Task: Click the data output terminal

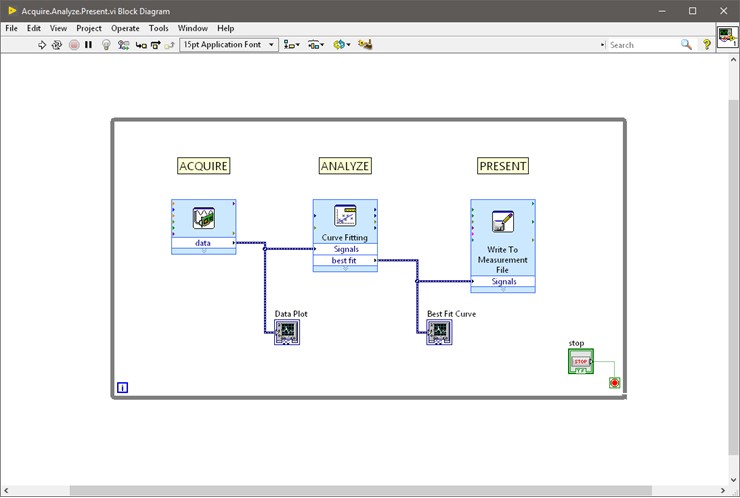Action: (203, 243)
